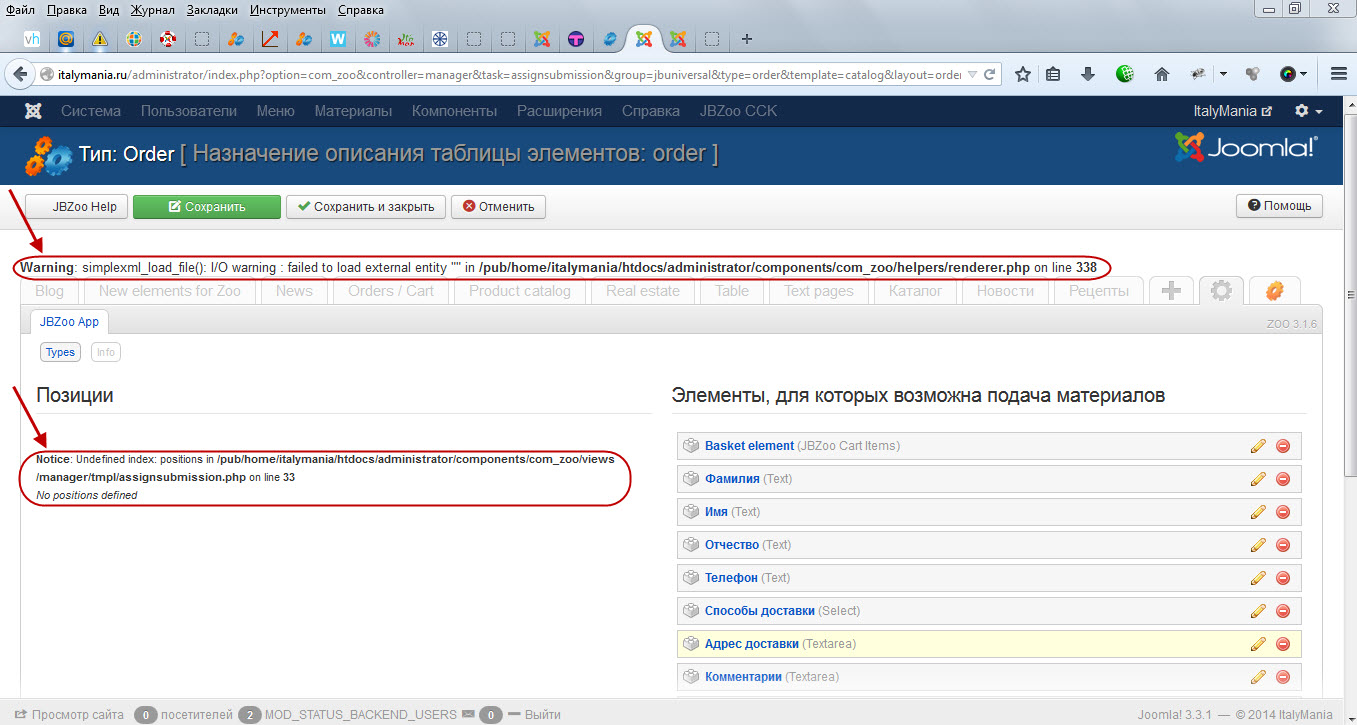The height and width of the screenshot is (725, 1357).
Task: Expand the admin gear dropdown in header
Action: 1308,111
